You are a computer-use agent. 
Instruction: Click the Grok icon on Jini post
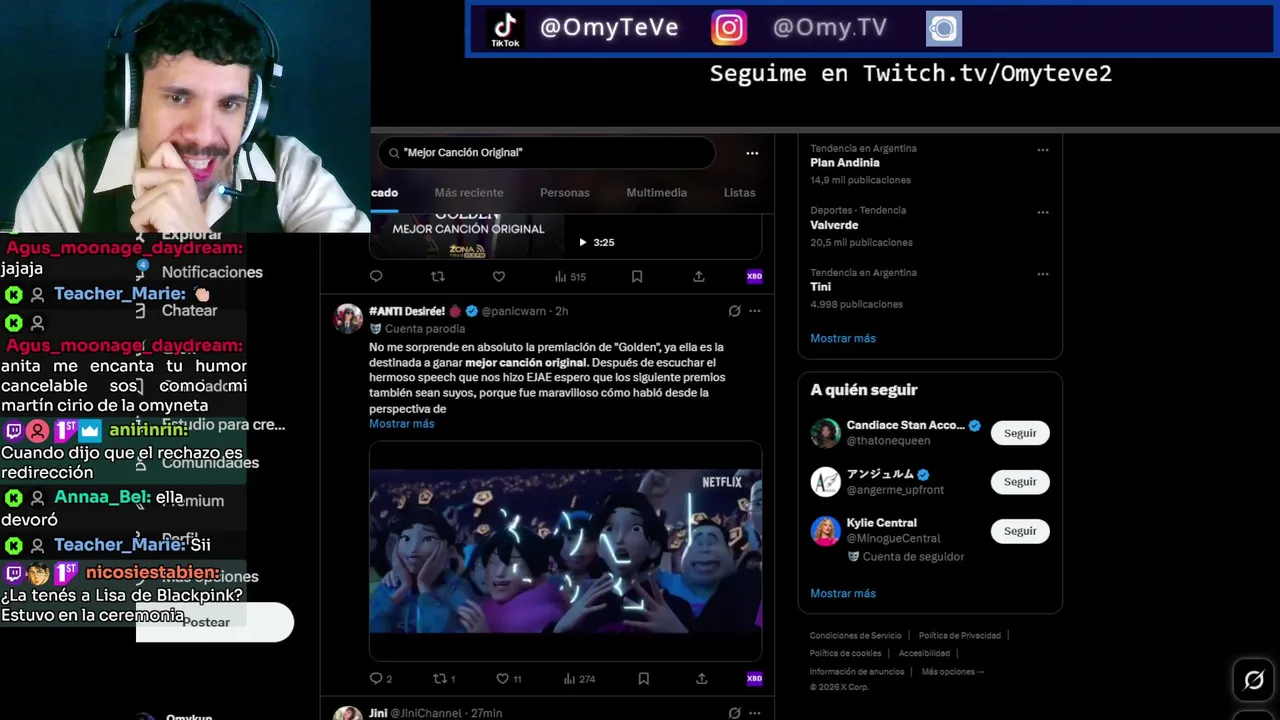[x=734, y=713]
